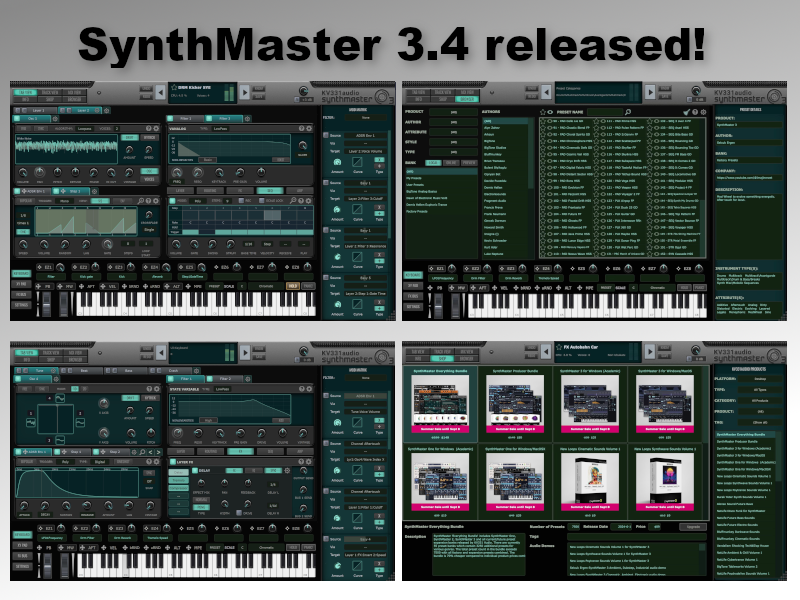The width and height of the screenshot is (800, 600).
Task: Open Tag dropdown in shop window
Action: tap(760, 422)
